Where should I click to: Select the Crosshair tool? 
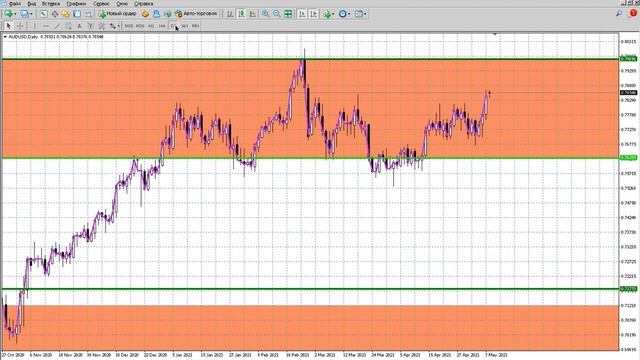point(20,26)
